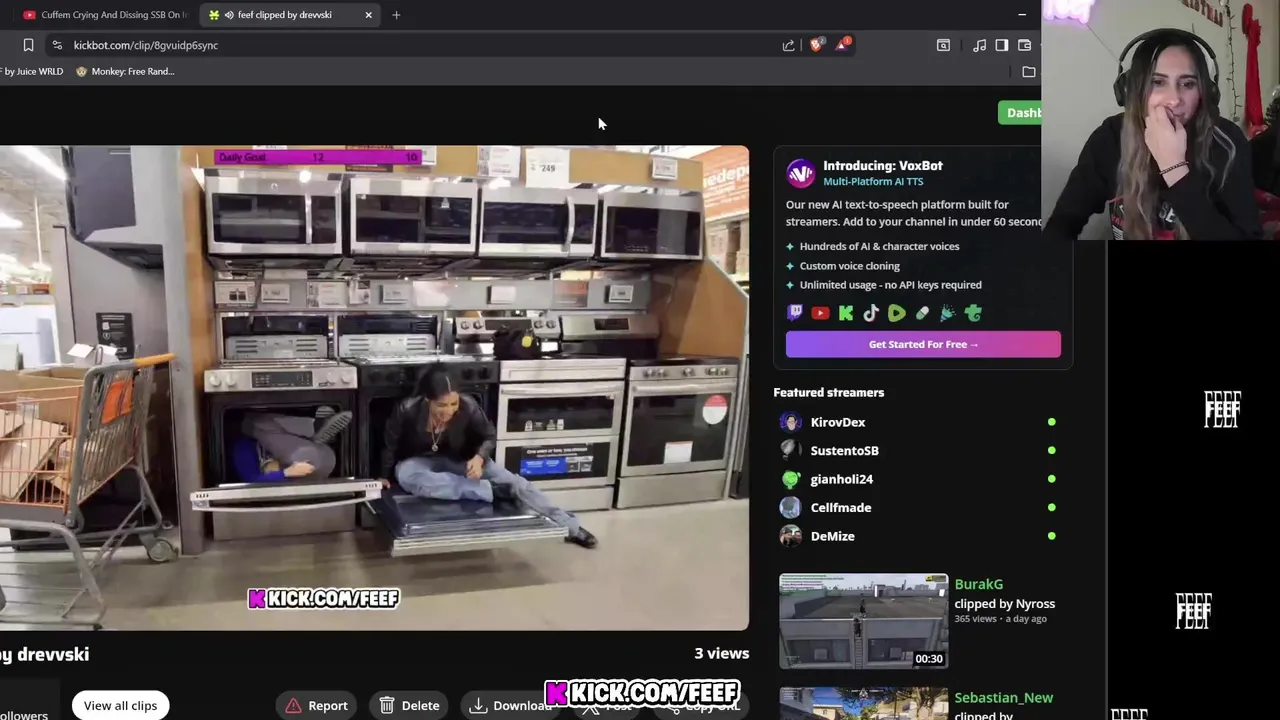Click the clipped by Nyross text
Screen dimensions: 1280x720
pos(1004,603)
